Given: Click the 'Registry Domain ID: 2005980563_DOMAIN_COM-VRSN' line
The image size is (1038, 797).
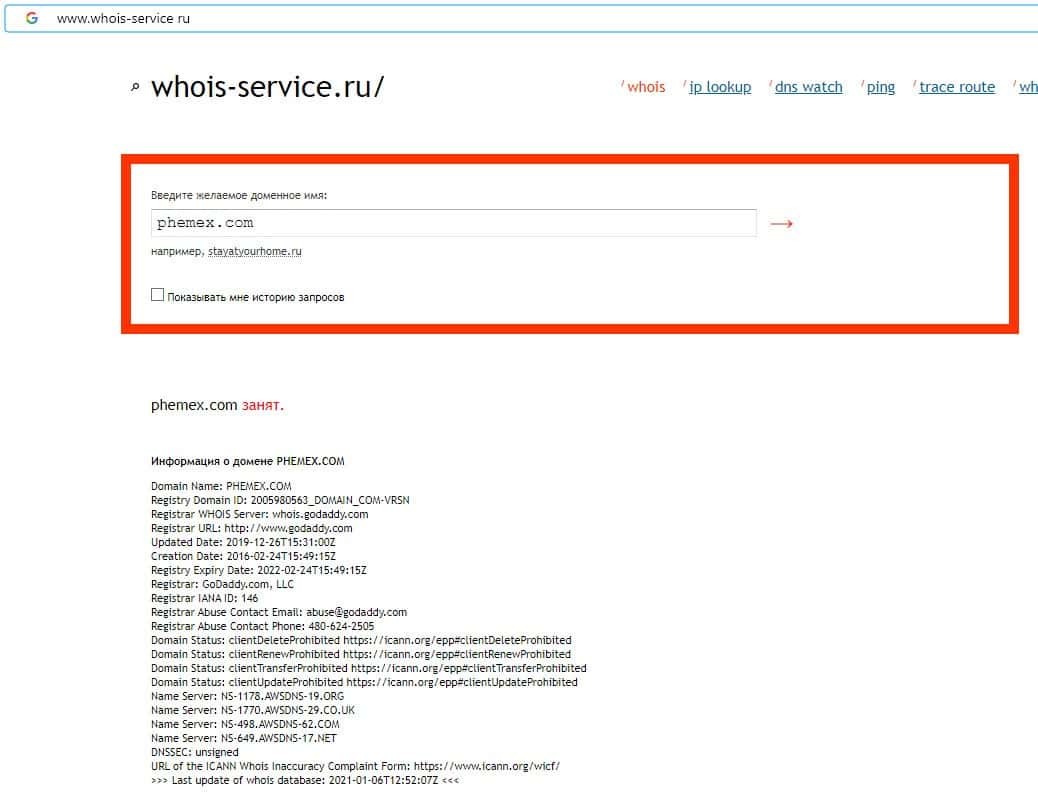Looking at the screenshot, I should [280, 500].
